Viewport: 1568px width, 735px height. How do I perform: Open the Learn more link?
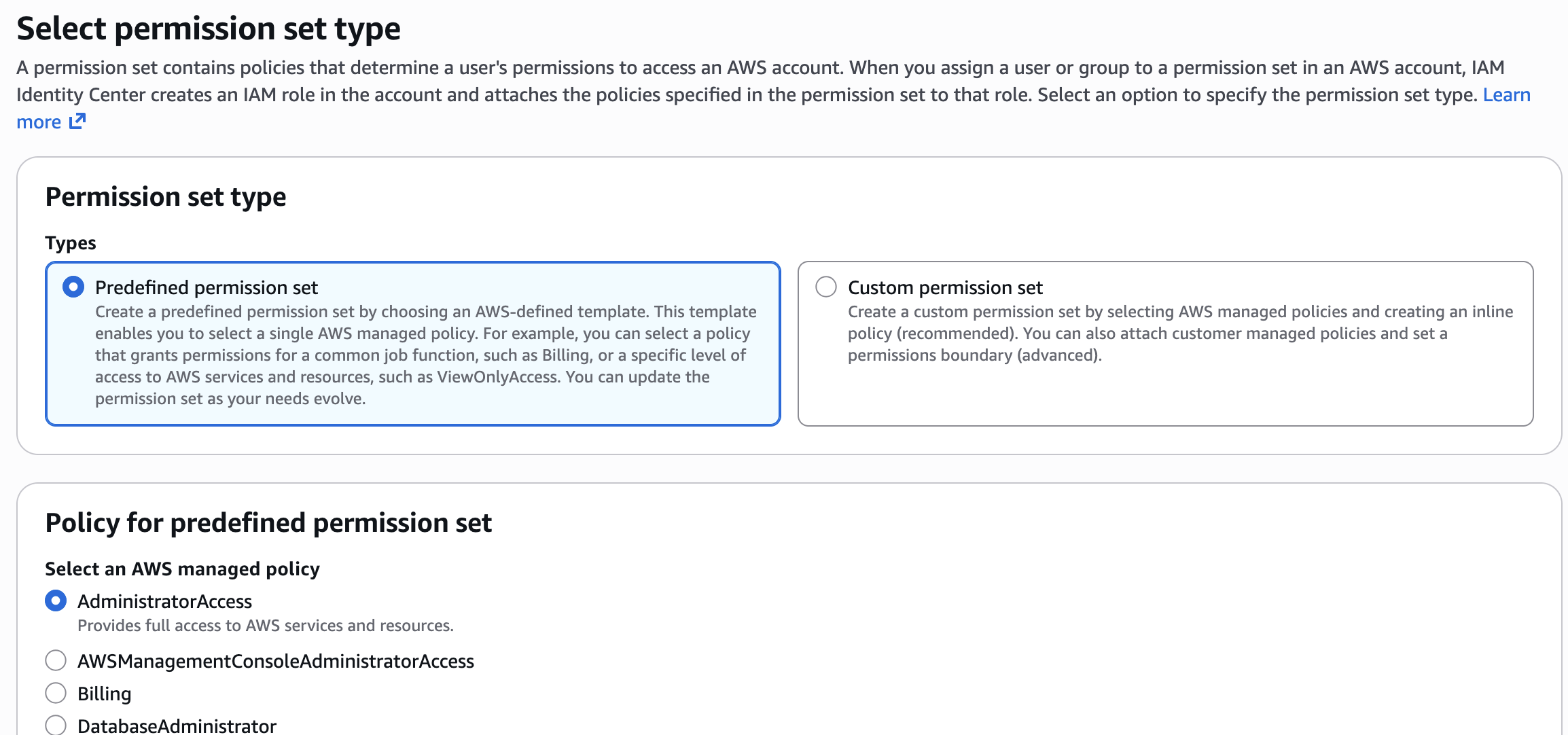click(1509, 94)
